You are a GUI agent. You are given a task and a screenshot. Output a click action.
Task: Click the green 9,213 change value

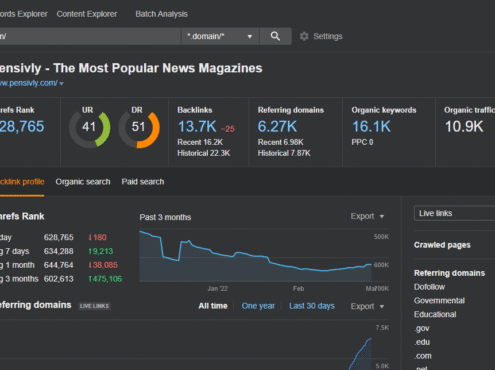click(101, 251)
